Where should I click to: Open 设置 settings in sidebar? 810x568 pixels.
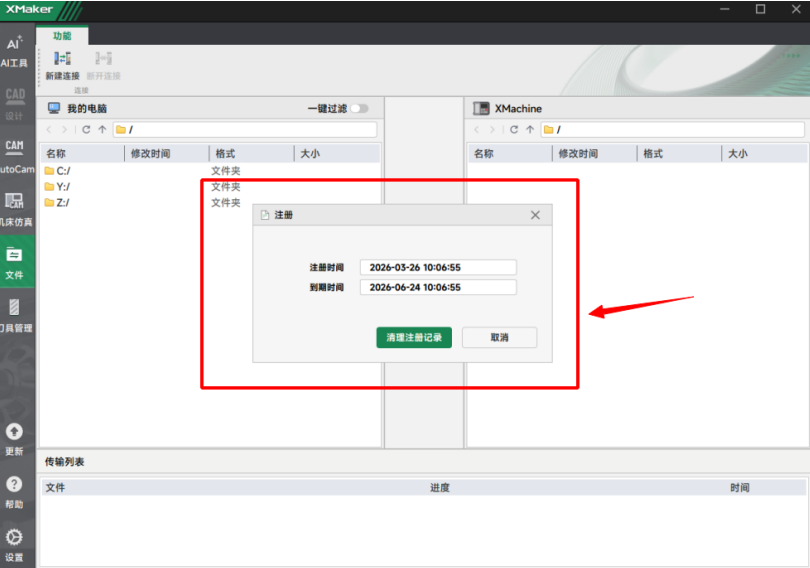click(x=15, y=543)
